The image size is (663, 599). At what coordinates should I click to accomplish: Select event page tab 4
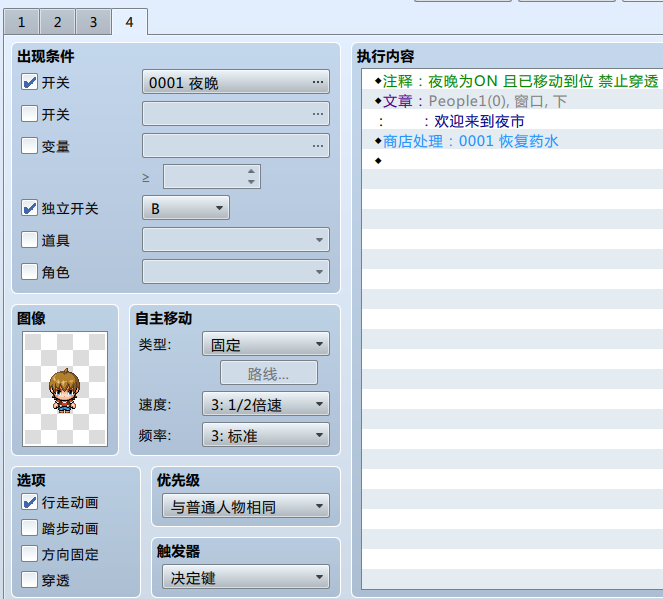coord(129,22)
